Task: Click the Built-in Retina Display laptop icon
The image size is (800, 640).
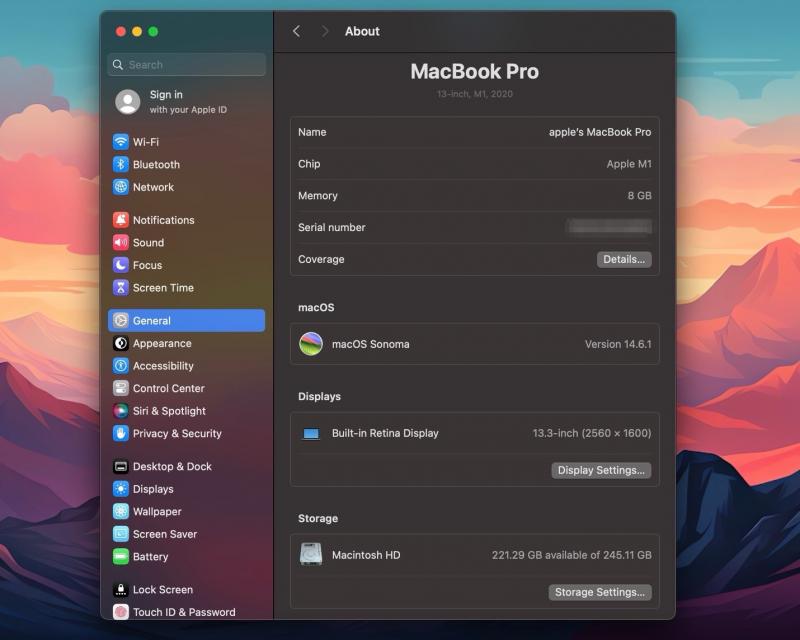Action: [x=311, y=433]
